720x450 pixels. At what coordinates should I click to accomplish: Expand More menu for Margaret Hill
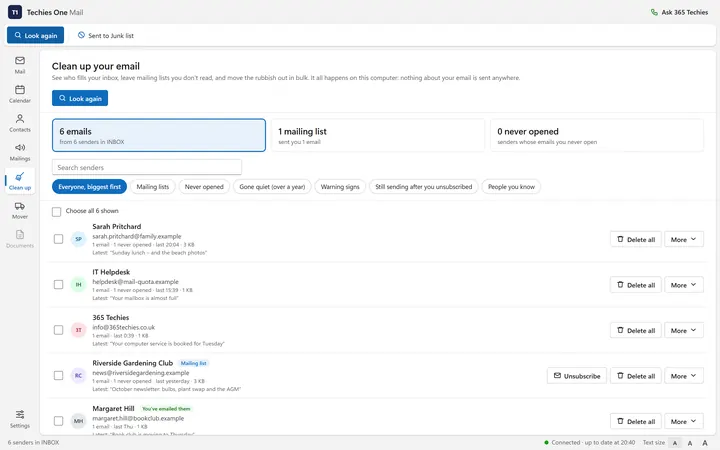coord(683,421)
